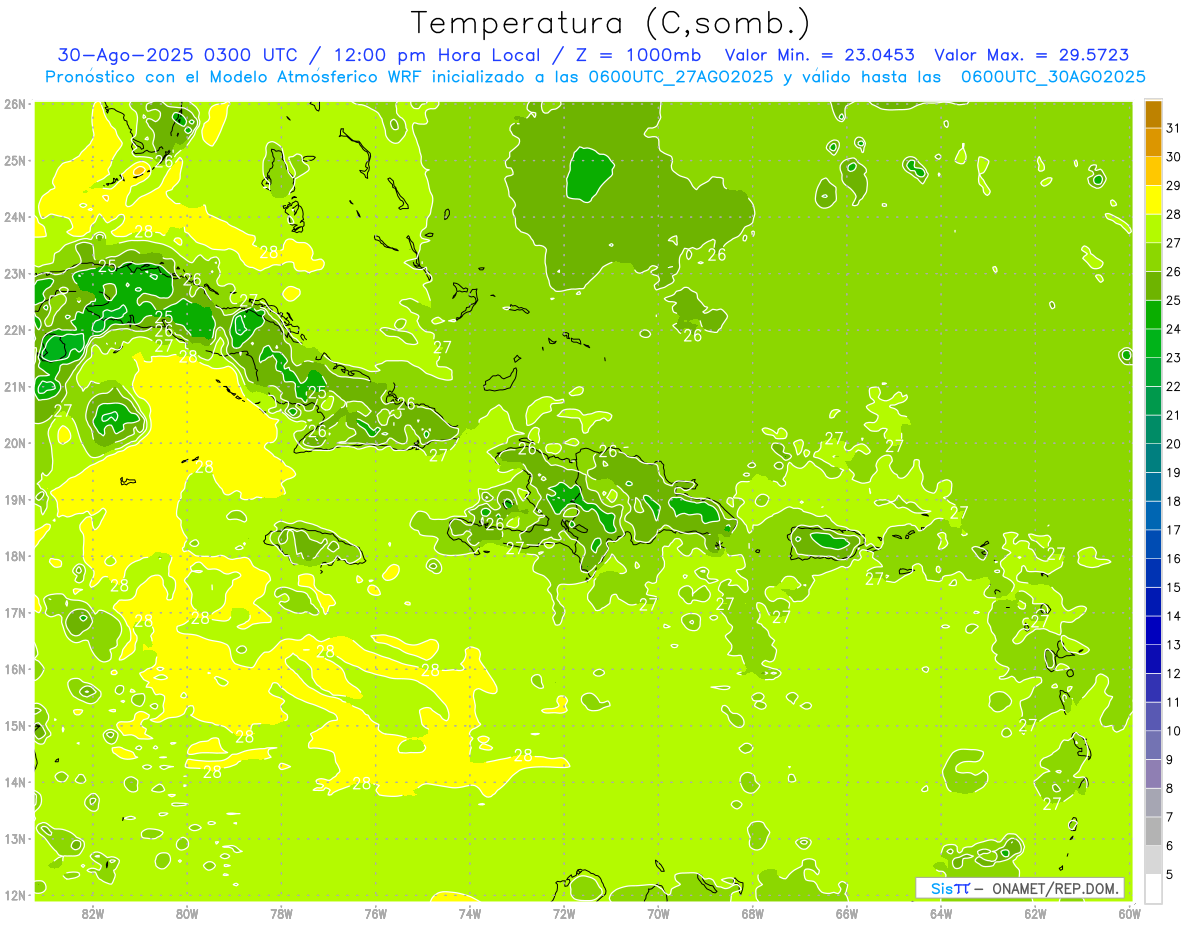Screen dimensions: 1200x927
Task: Pick the blue legend band between 15 and 16
Action: [x=1153, y=573]
